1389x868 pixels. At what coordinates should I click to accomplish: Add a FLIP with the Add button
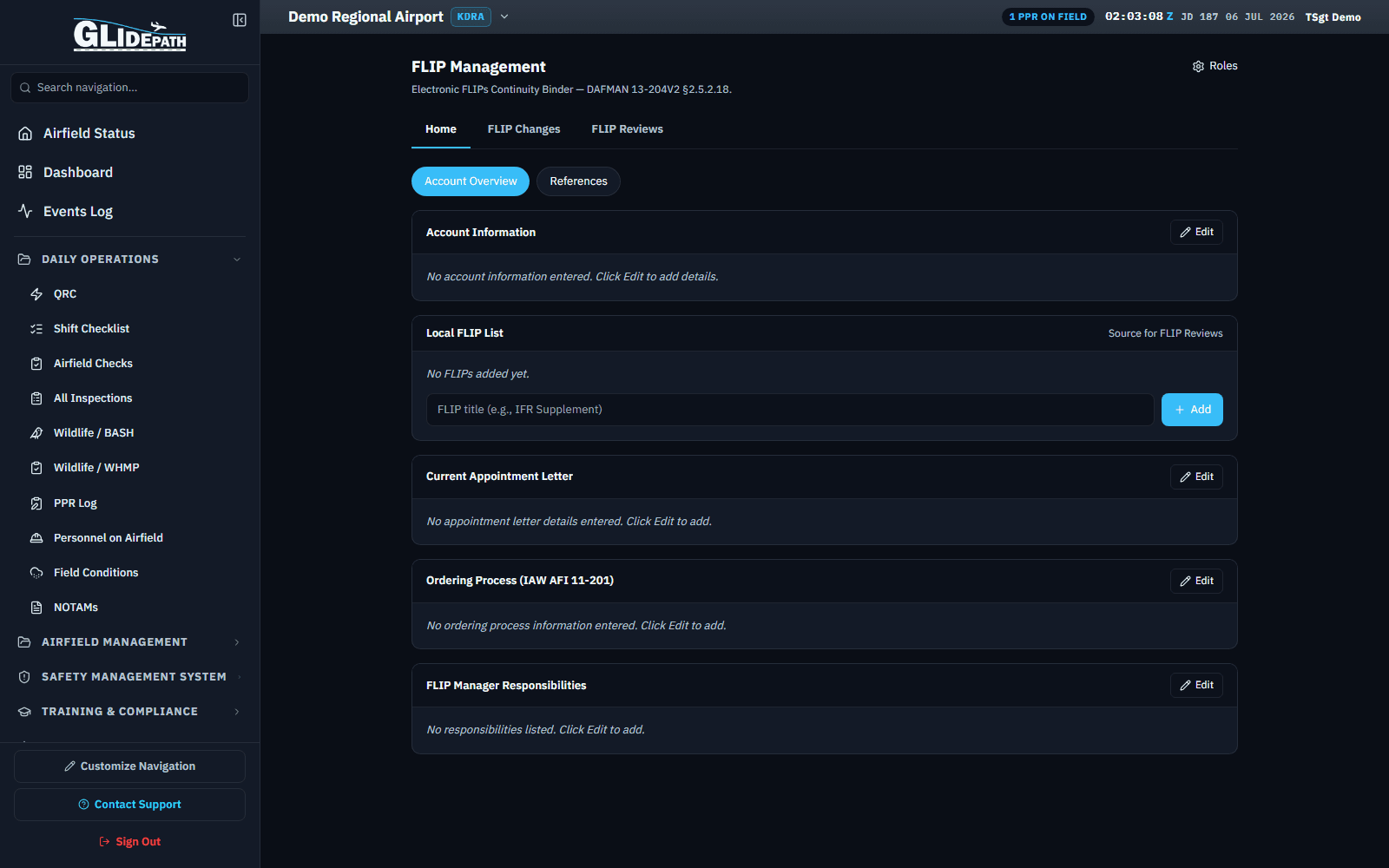(1192, 410)
